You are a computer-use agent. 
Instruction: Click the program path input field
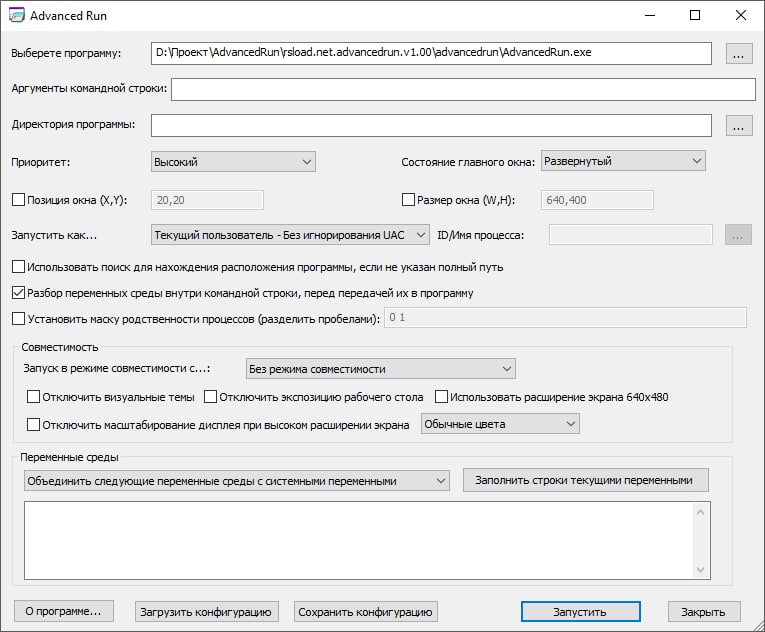point(431,53)
